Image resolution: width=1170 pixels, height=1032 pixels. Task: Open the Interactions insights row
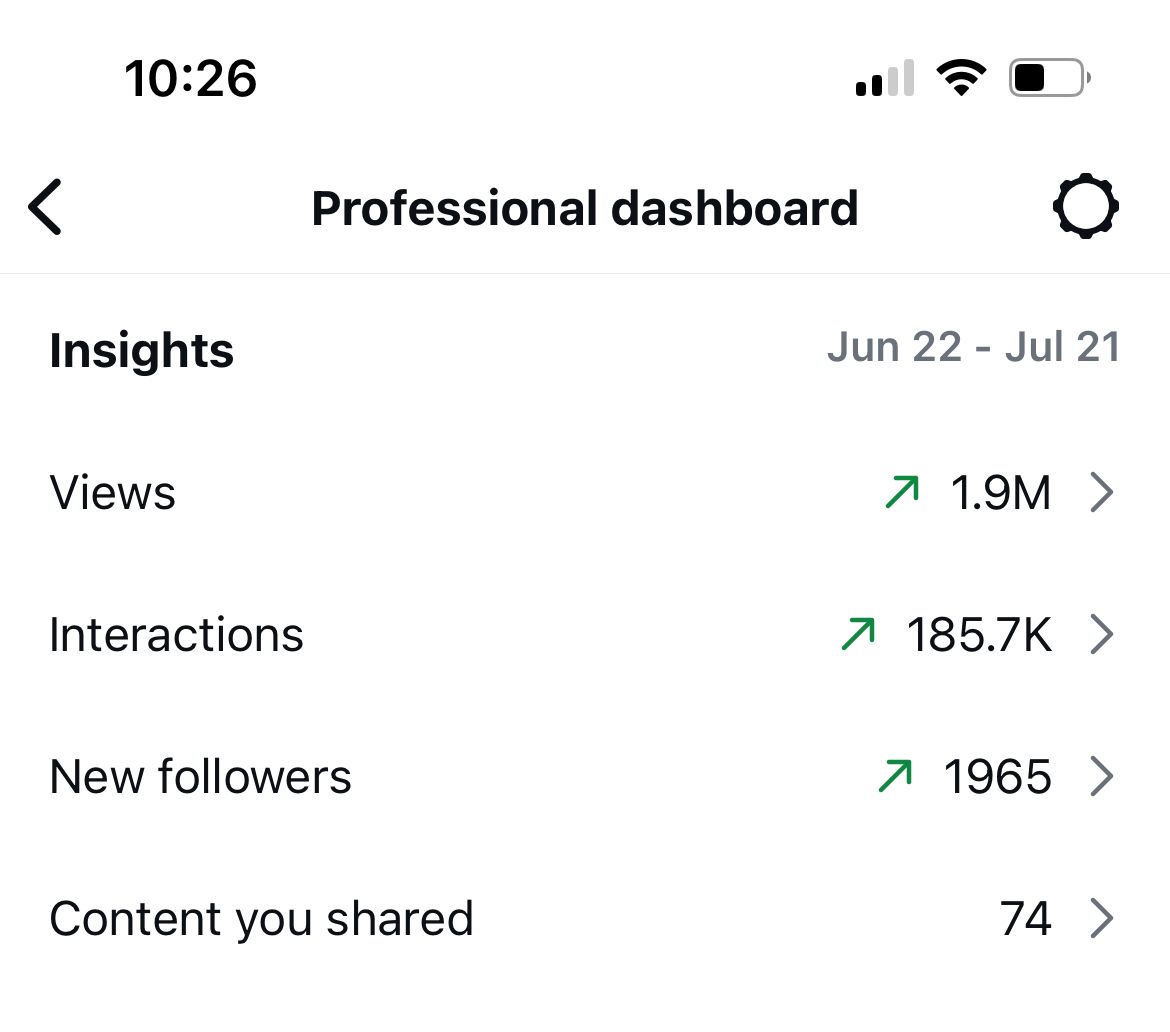point(176,635)
